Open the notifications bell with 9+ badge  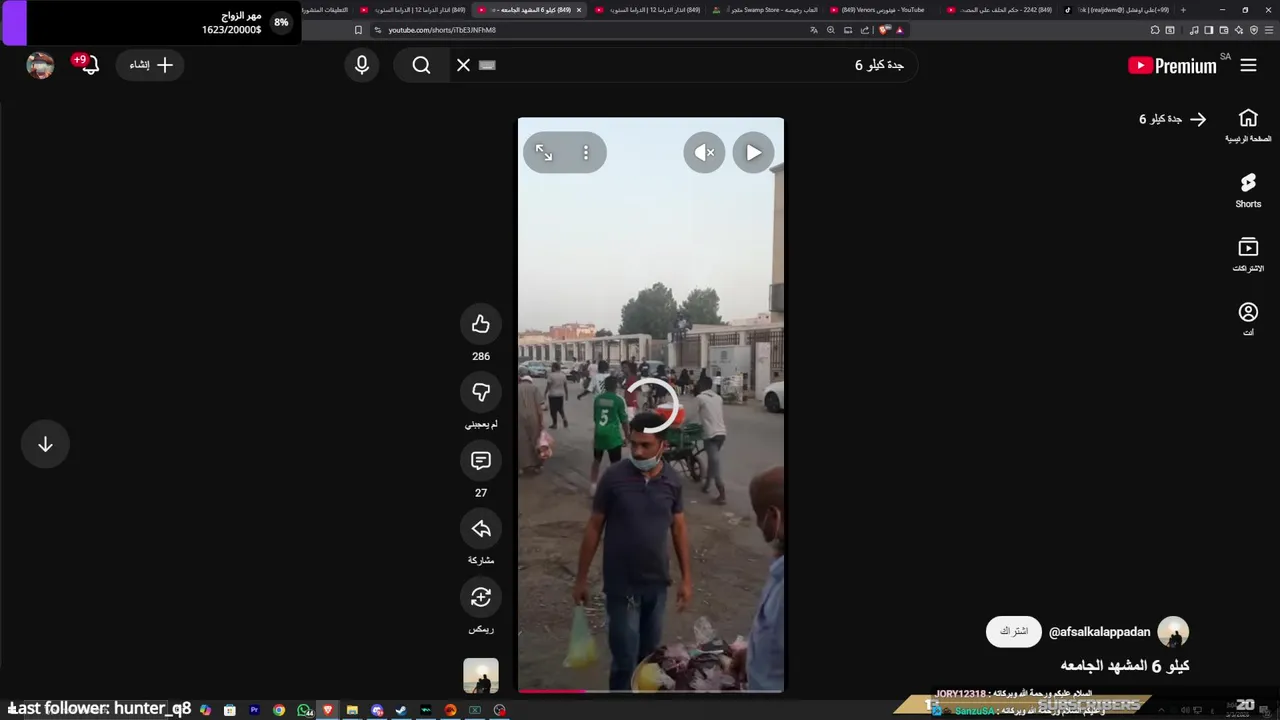click(x=88, y=65)
